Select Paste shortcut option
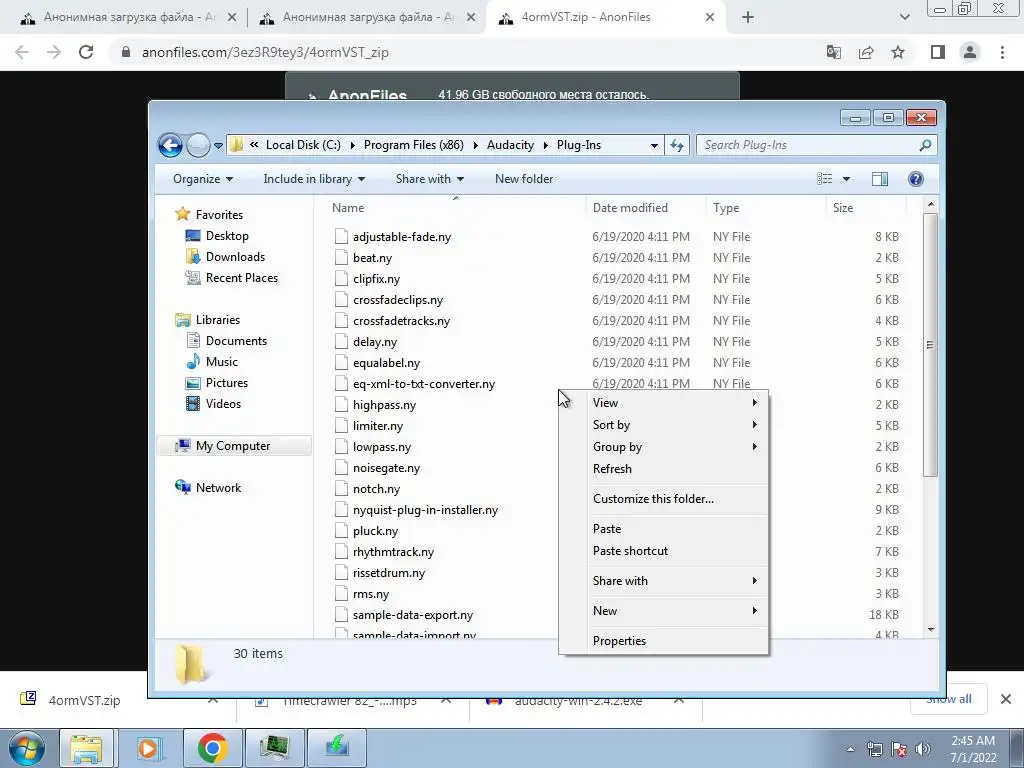The width and height of the screenshot is (1024, 768). click(664, 551)
